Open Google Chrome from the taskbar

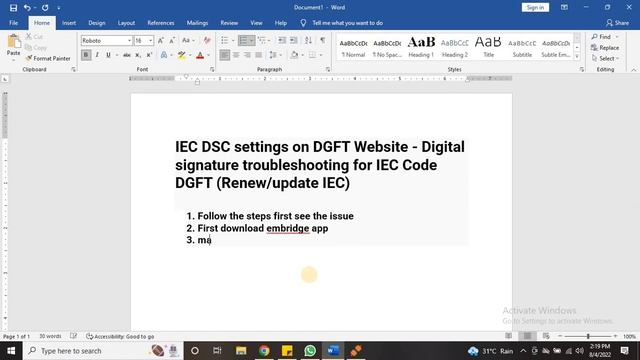coord(264,351)
